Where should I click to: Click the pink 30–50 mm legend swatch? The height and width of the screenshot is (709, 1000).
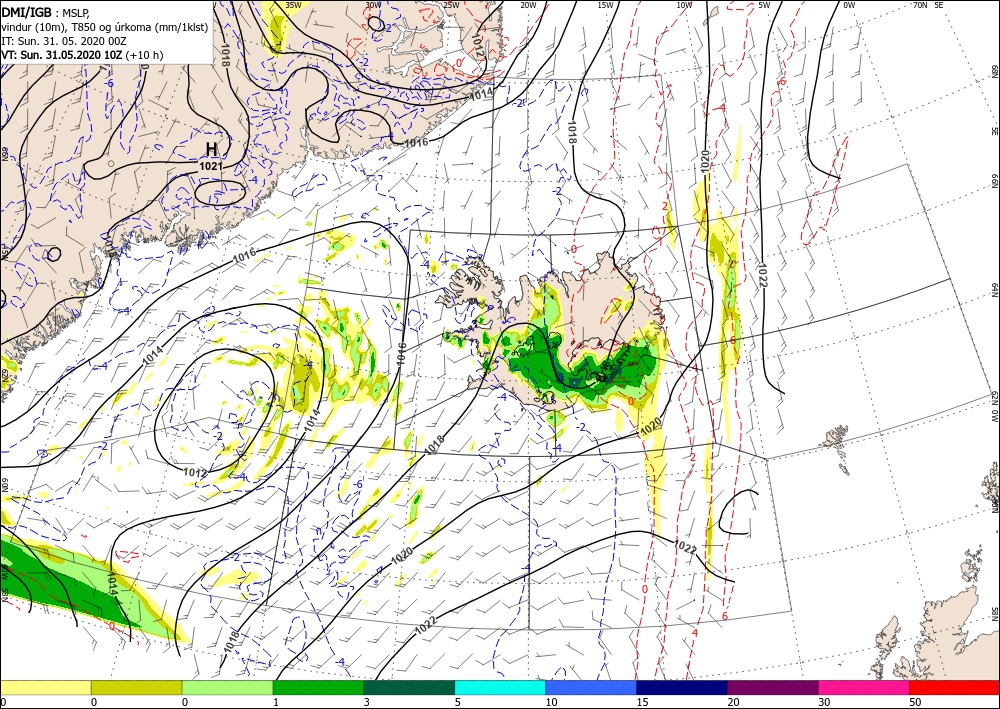click(x=864, y=687)
